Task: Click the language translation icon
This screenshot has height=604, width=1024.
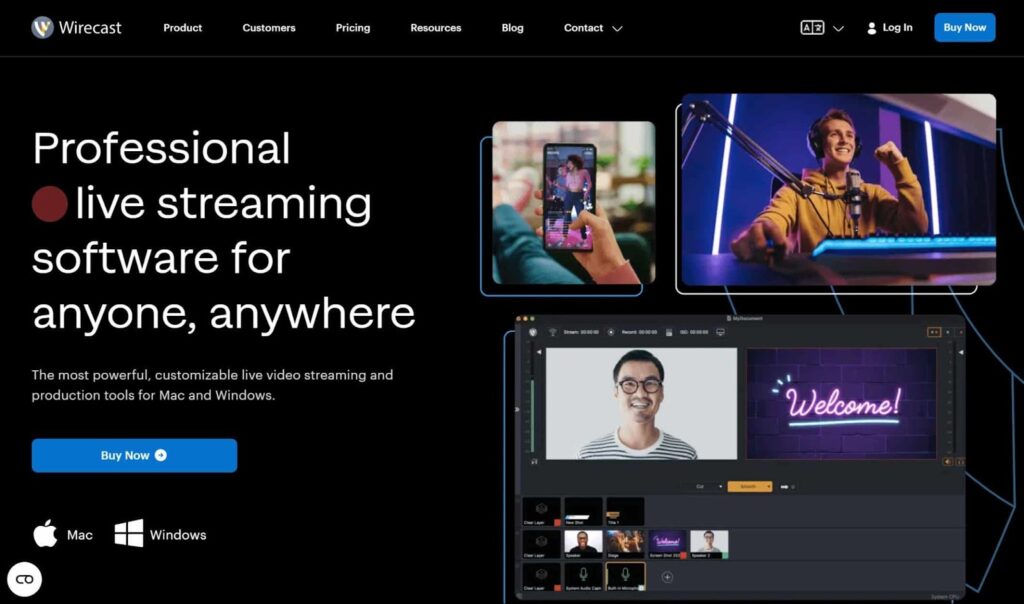Action: pyautogui.click(x=812, y=27)
